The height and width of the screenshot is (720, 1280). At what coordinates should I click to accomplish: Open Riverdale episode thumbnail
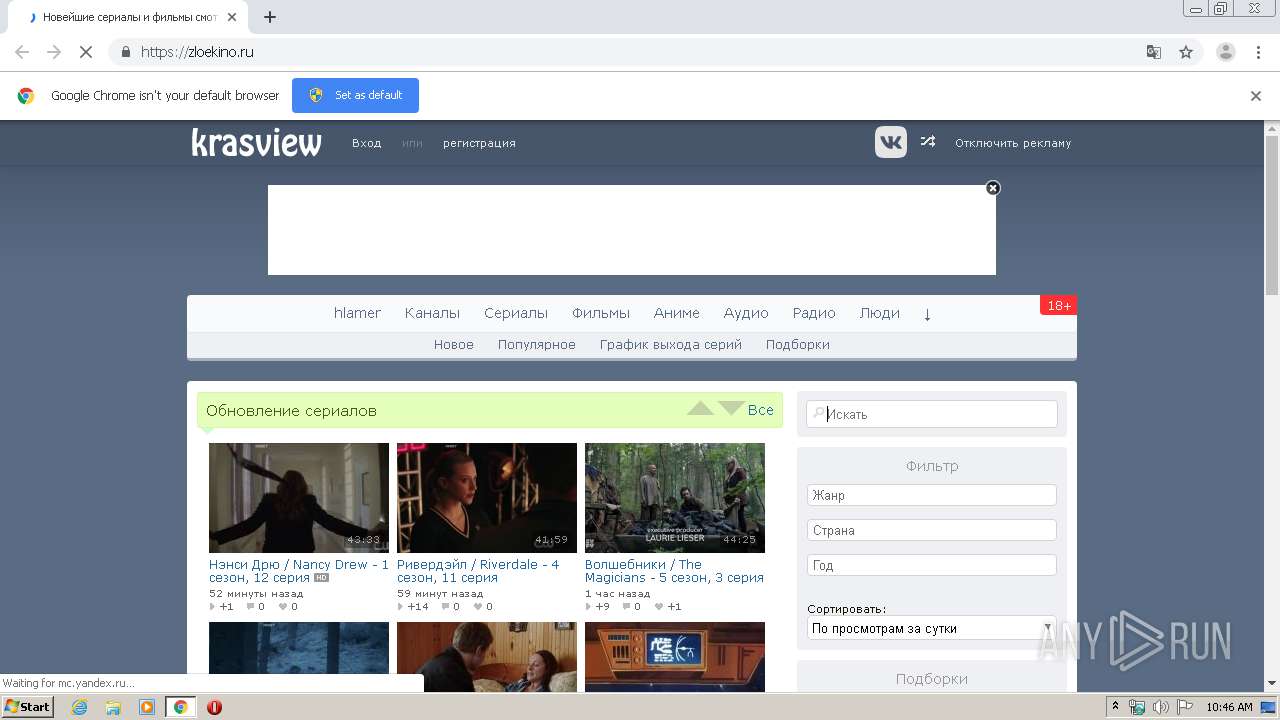pyautogui.click(x=487, y=498)
